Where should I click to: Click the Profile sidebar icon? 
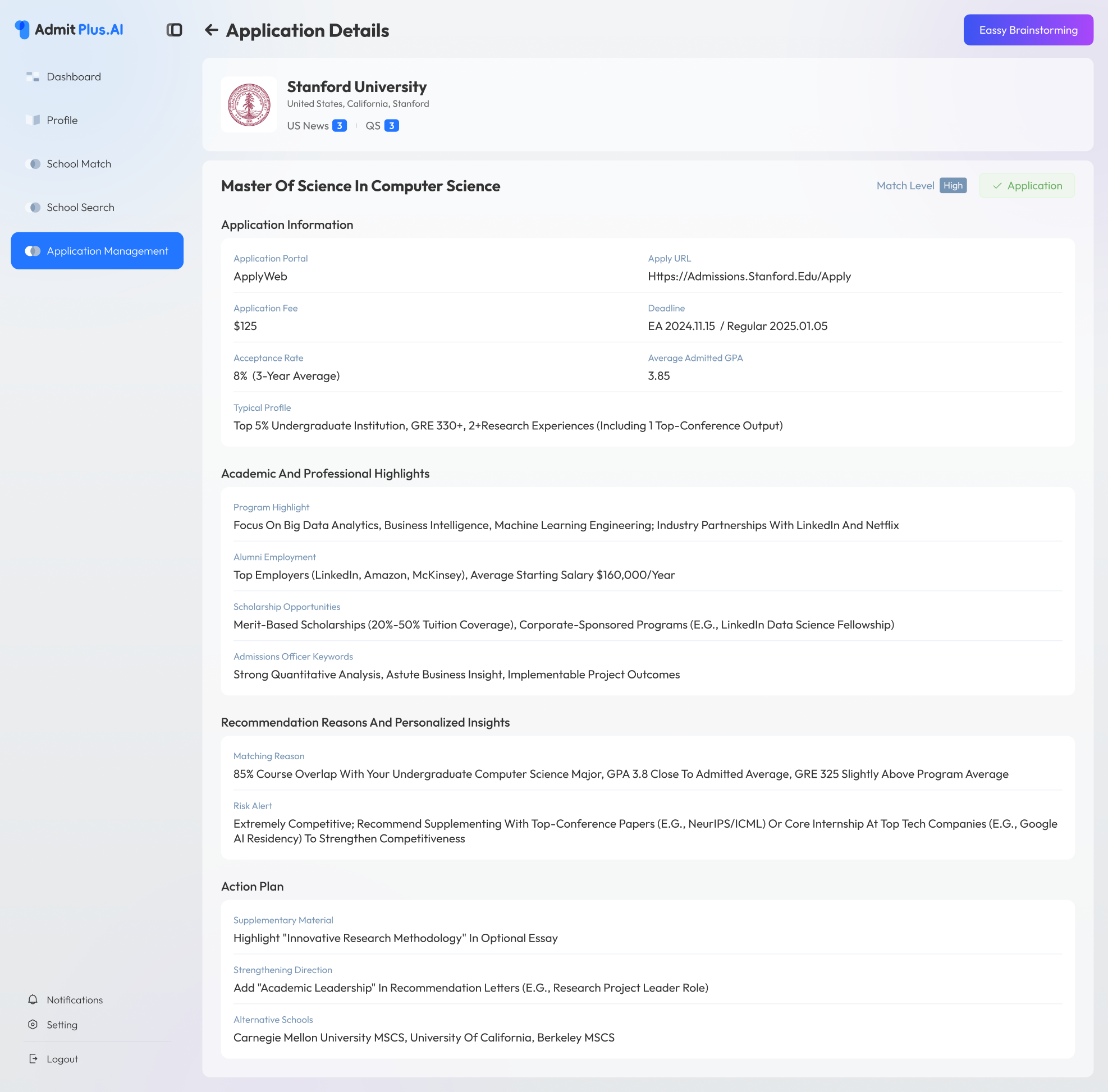pos(33,121)
